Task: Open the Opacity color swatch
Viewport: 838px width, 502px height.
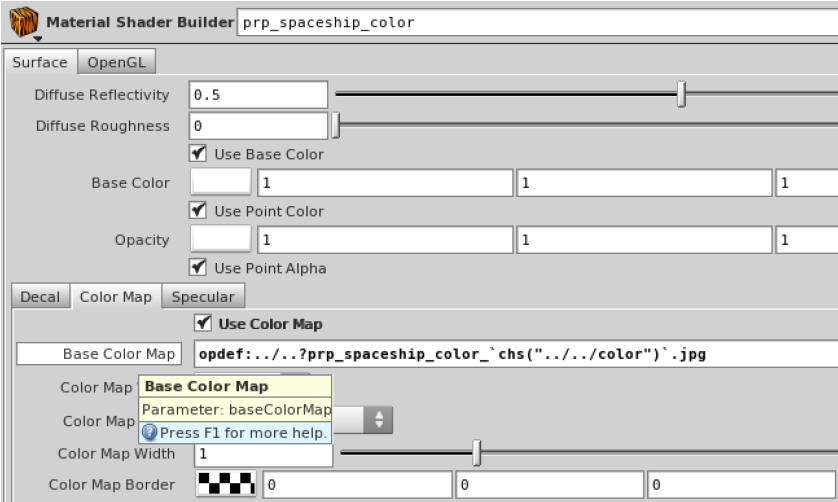Action: point(221,240)
